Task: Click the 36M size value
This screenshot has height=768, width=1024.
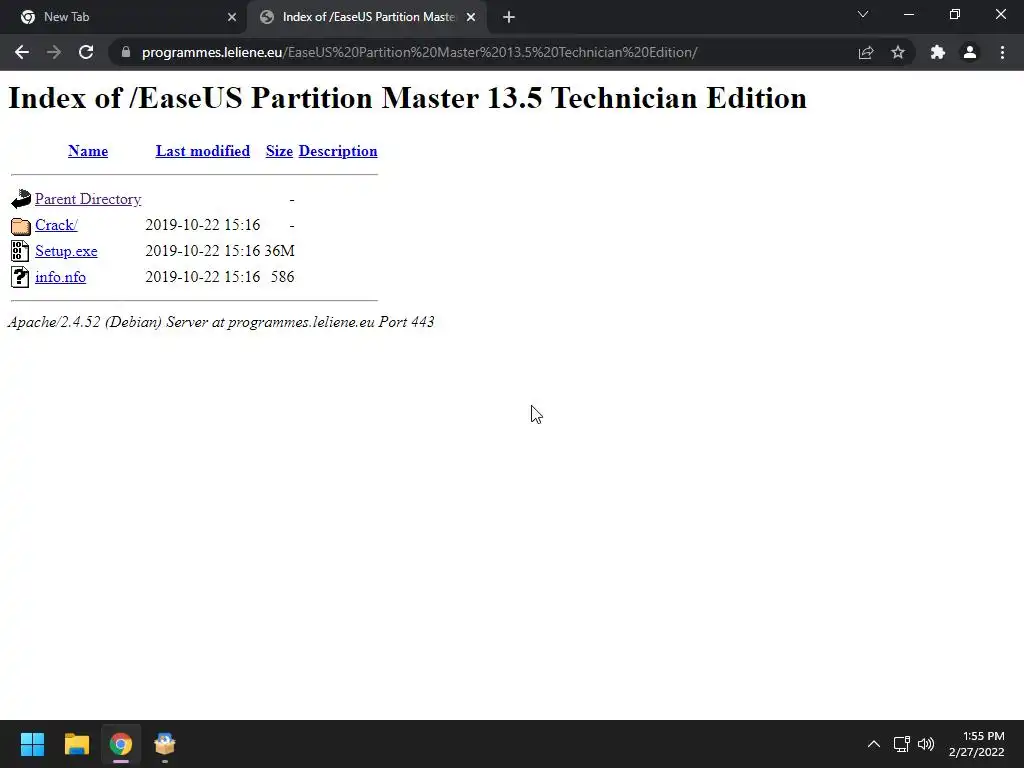Action: tap(280, 251)
